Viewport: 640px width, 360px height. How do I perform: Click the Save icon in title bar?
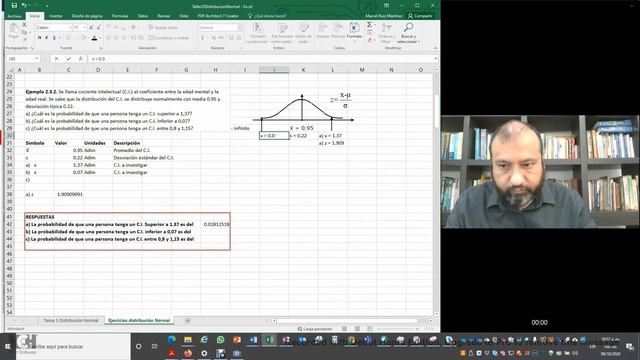tap(14, 5)
